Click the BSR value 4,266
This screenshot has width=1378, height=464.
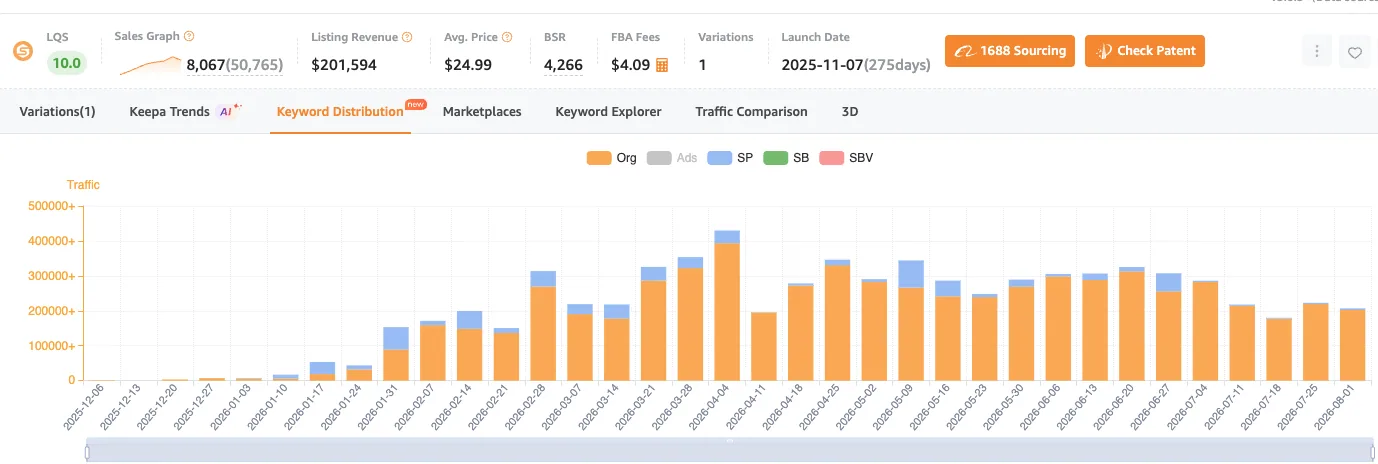pyautogui.click(x=563, y=65)
